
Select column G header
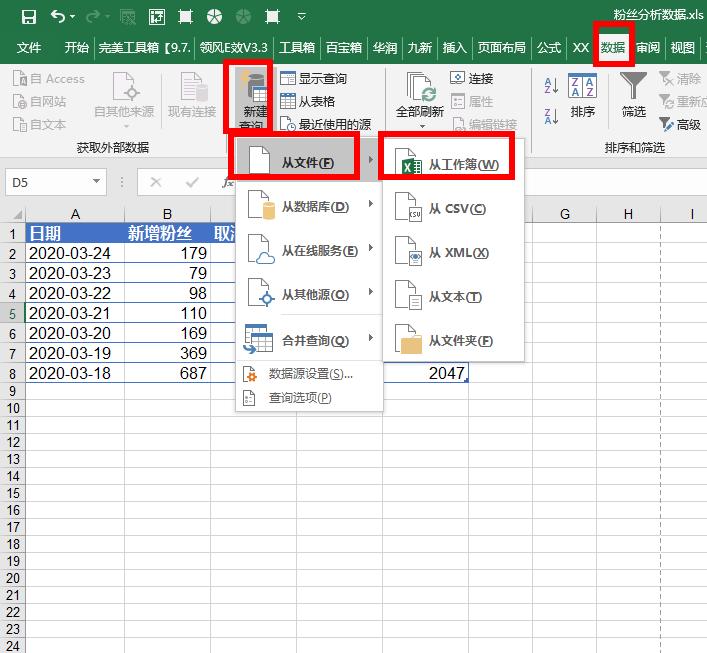(x=565, y=214)
